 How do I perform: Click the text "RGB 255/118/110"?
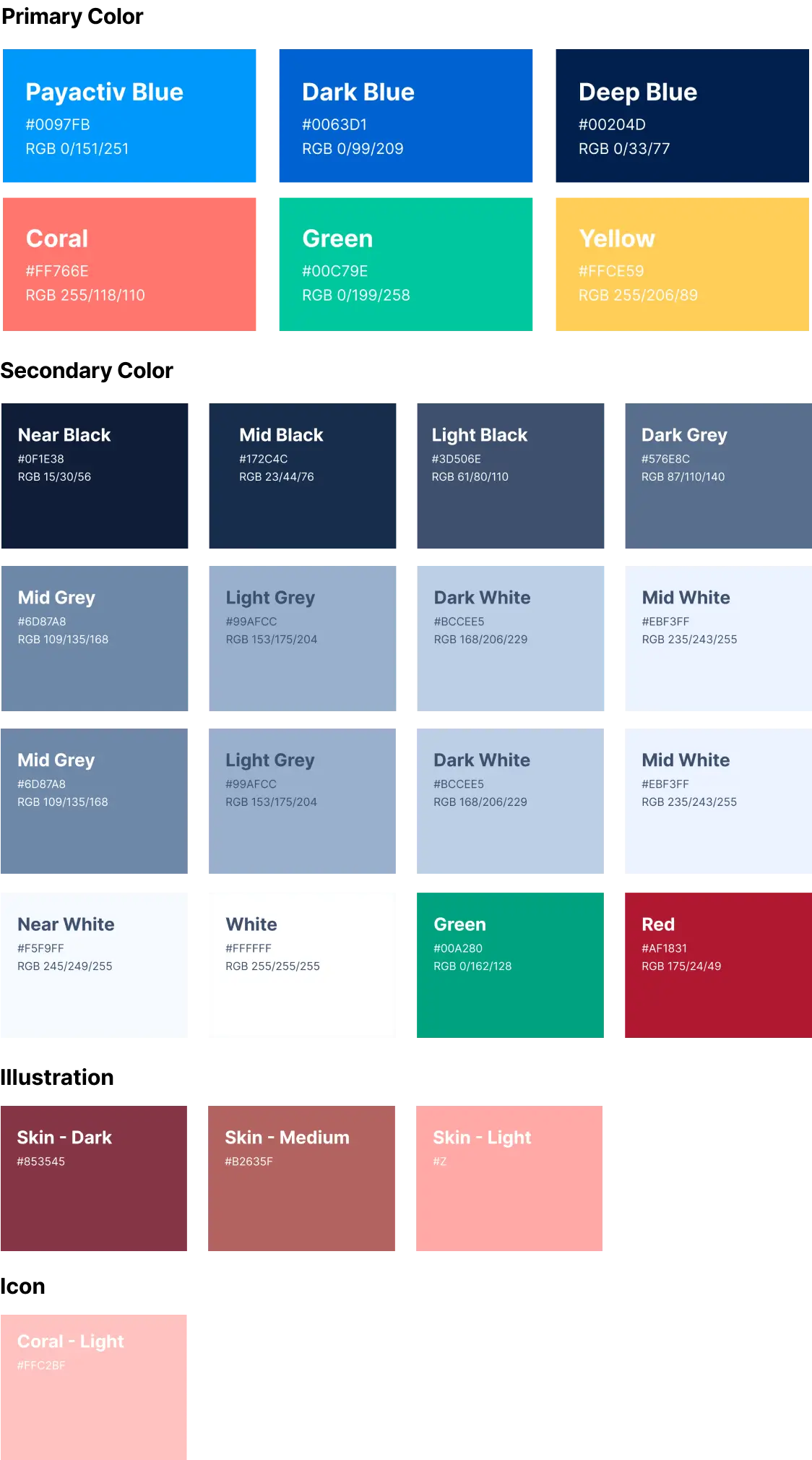click(x=85, y=295)
